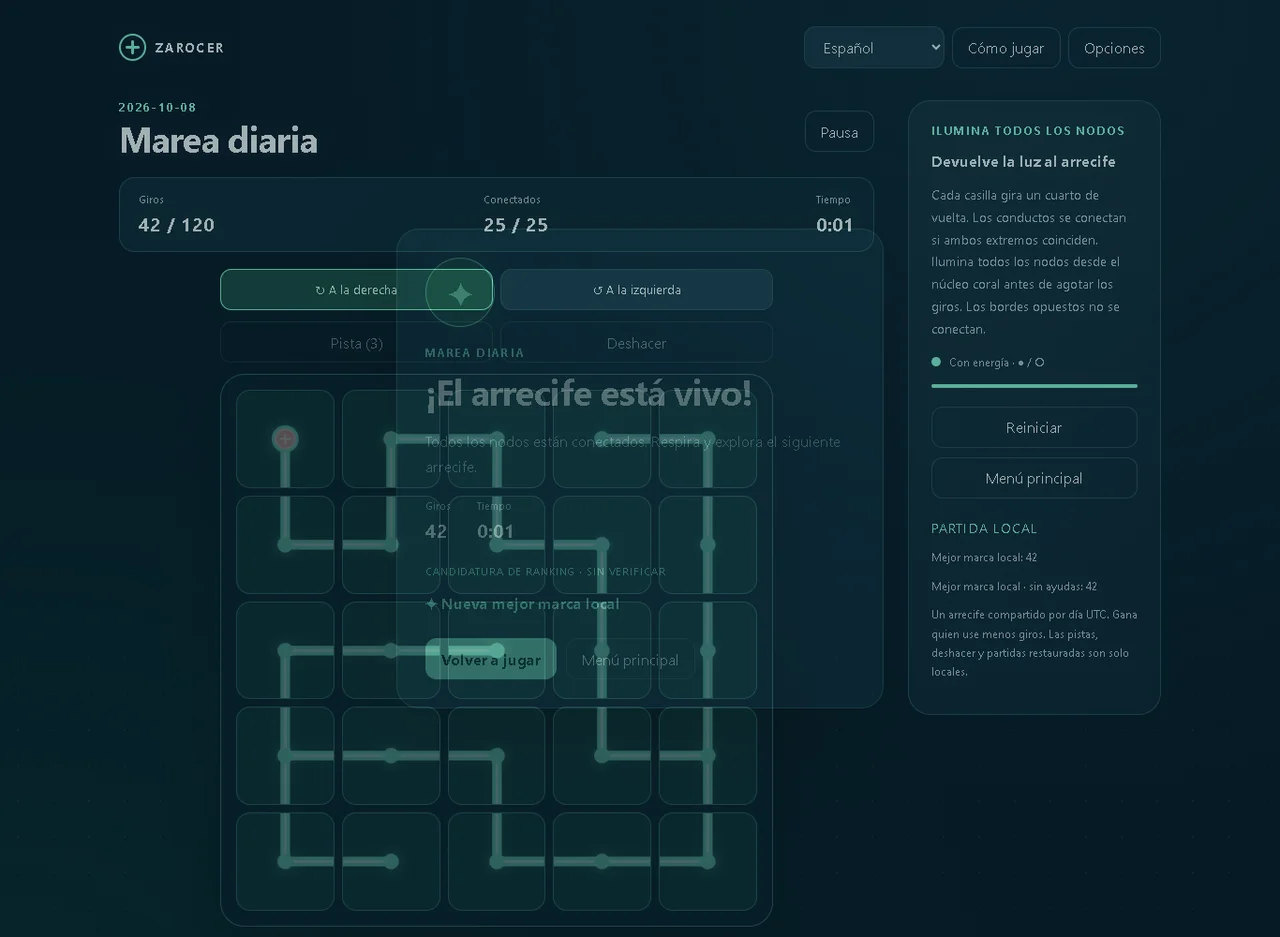Undo the last turn with Deshacer

pyautogui.click(x=636, y=343)
